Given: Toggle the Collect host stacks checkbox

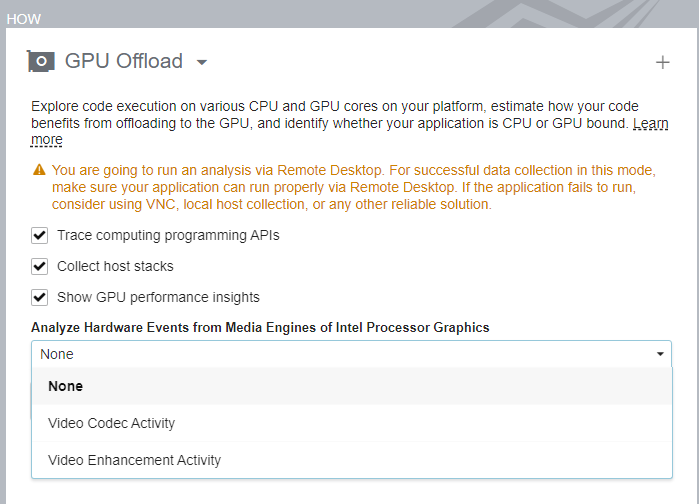Looking at the screenshot, I should pyautogui.click(x=40, y=266).
